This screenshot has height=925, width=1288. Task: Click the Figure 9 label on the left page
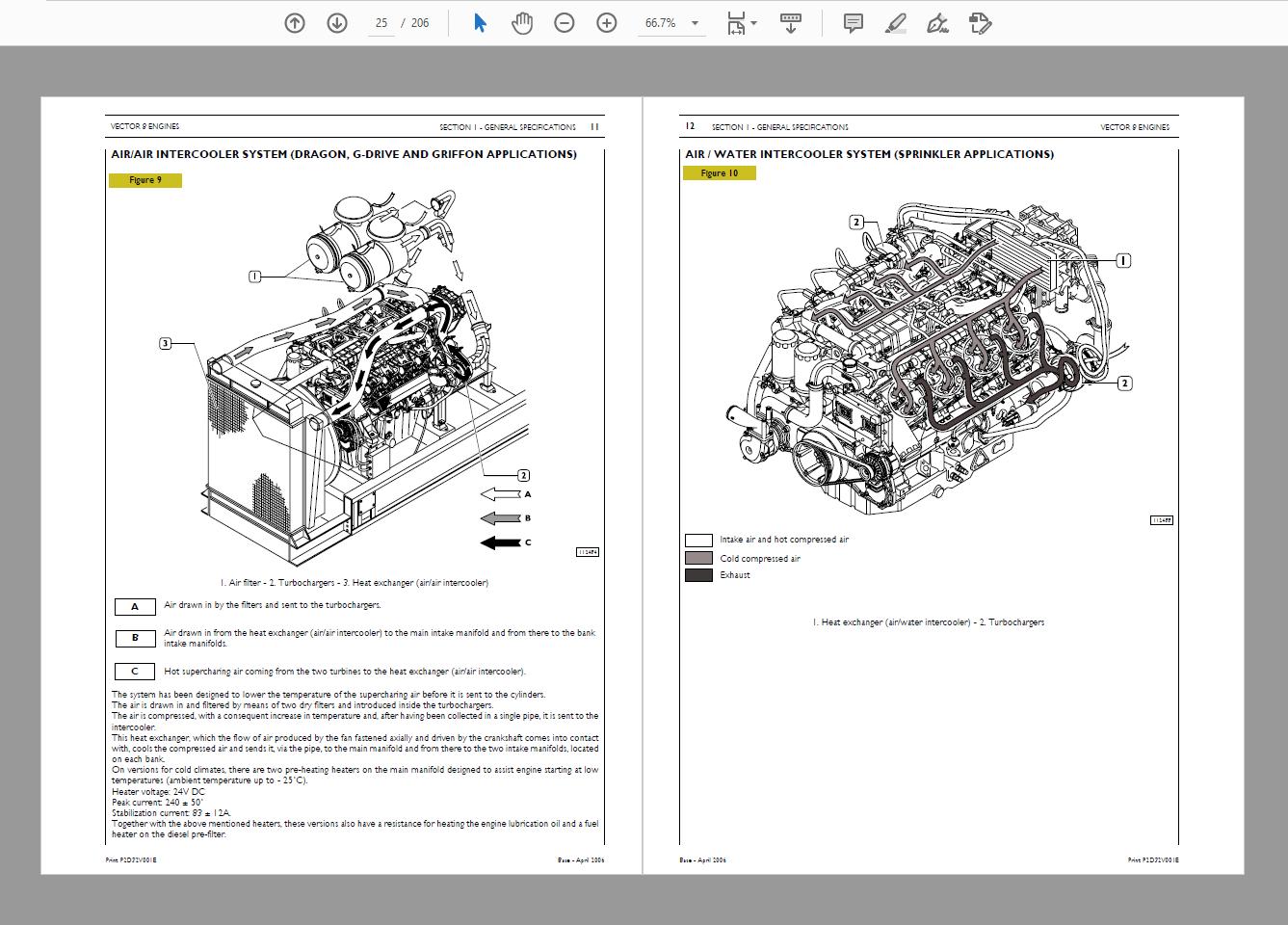coord(145,180)
